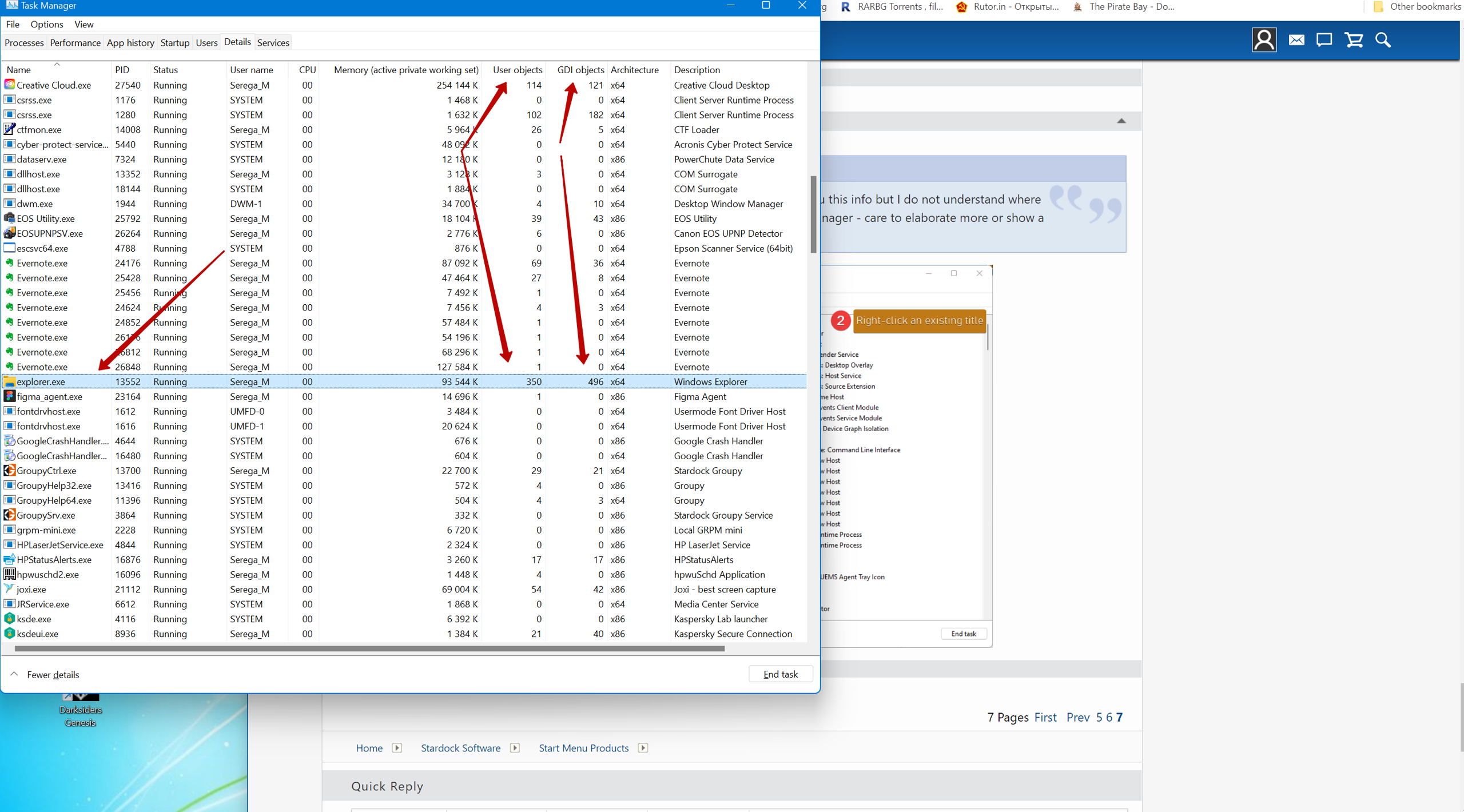Select the JRService.exe process row

(x=405, y=604)
